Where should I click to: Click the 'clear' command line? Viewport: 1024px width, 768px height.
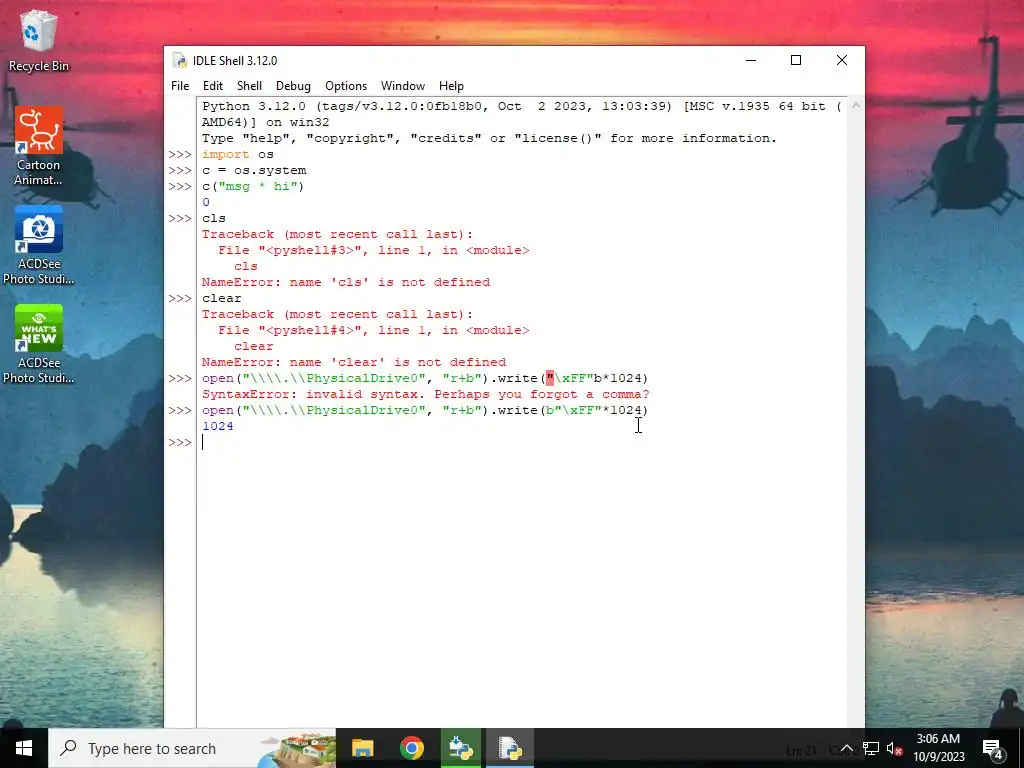click(221, 298)
